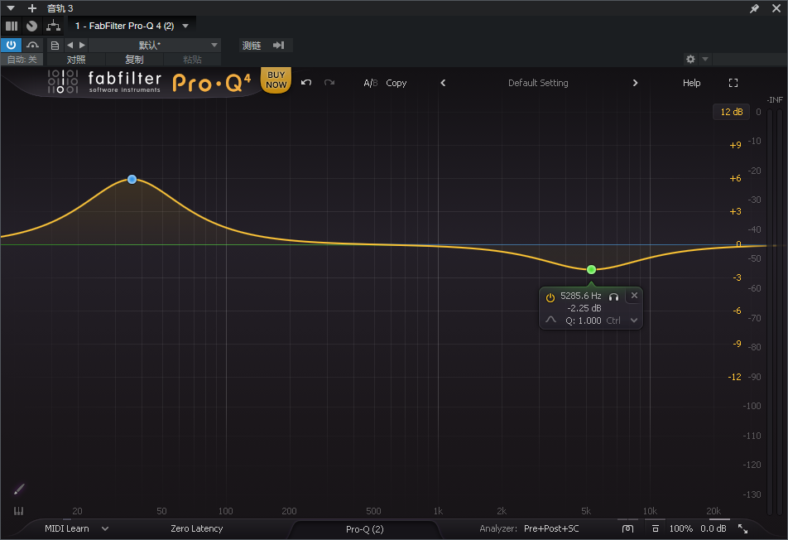Click the redo arrow icon

330,83
